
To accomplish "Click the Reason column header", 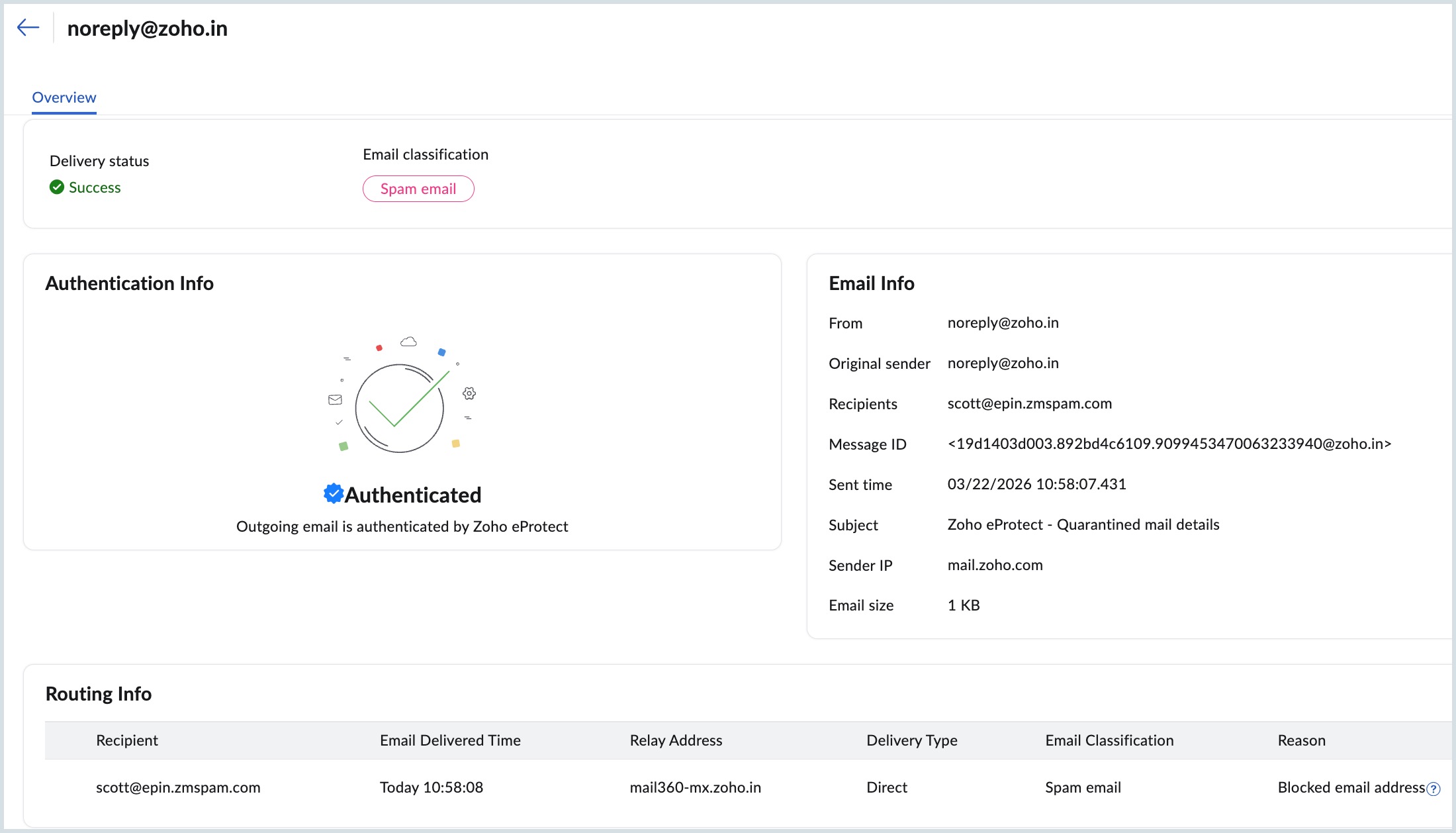I will click(1302, 740).
